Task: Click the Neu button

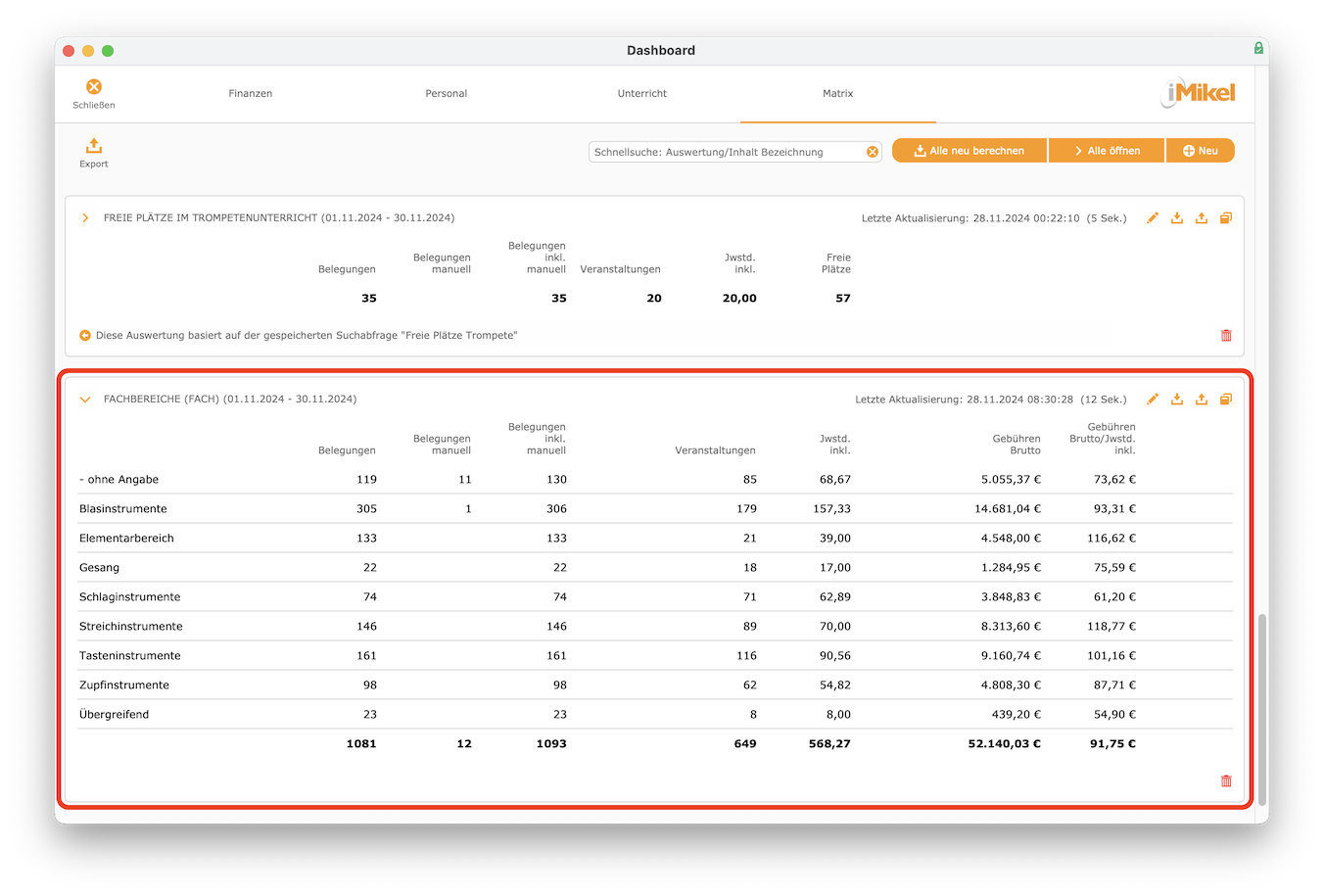Action: click(x=1201, y=151)
